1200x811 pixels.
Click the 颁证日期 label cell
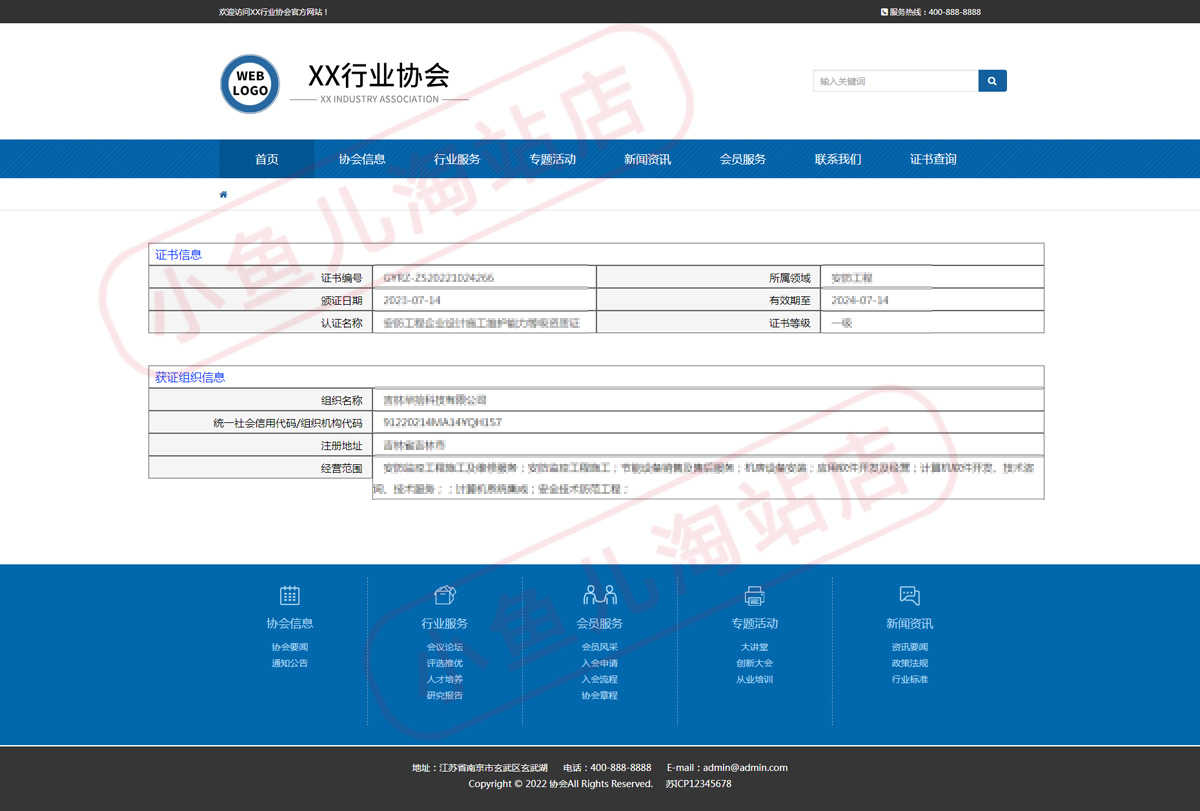(x=260, y=300)
